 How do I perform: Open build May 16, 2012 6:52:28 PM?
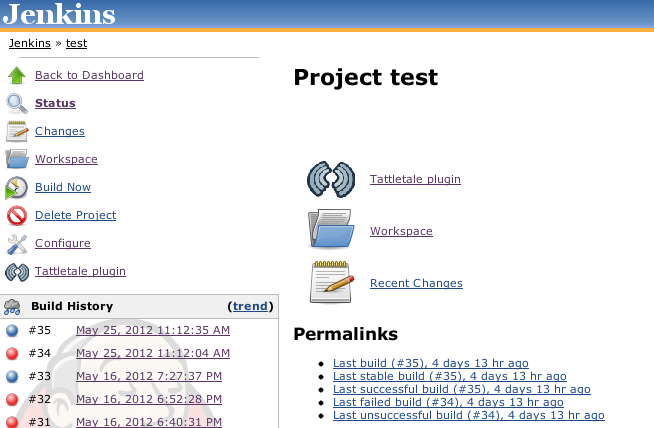tap(149, 399)
